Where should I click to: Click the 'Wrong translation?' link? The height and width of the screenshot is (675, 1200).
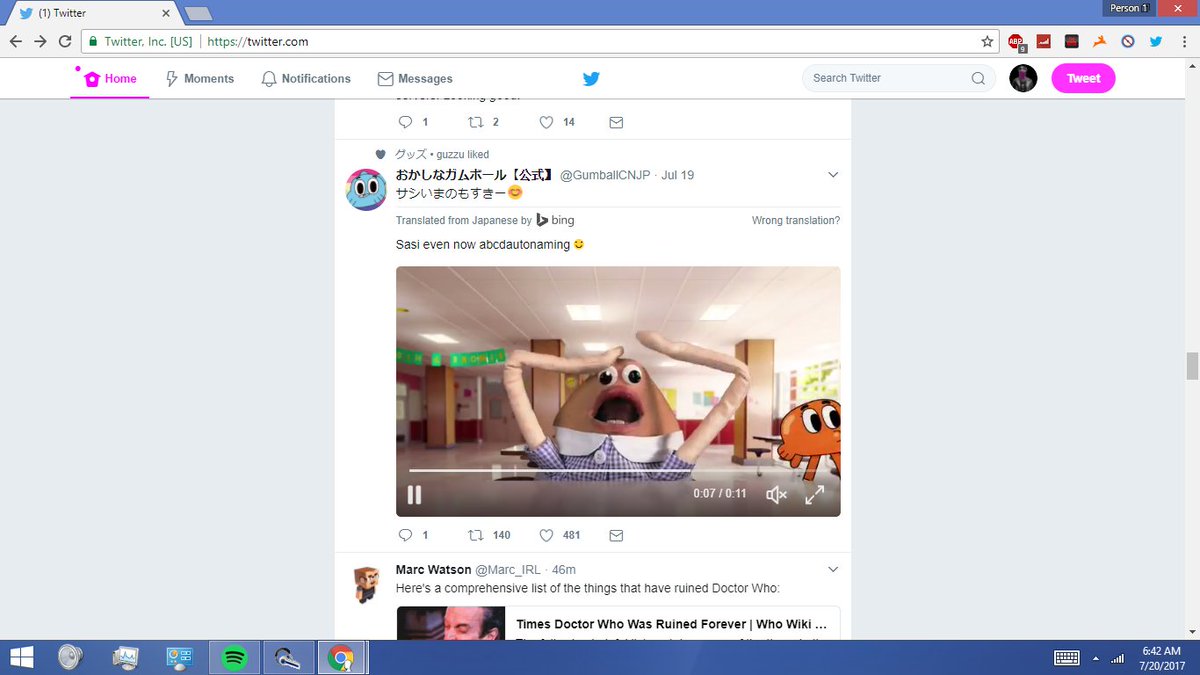796,220
